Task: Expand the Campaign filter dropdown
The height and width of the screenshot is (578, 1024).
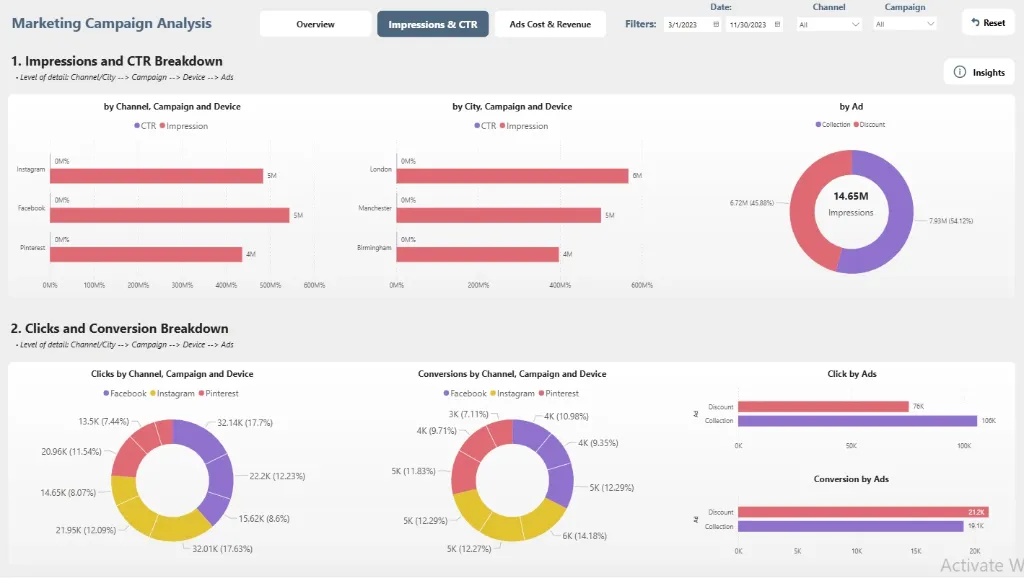Action: (x=930, y=24)
